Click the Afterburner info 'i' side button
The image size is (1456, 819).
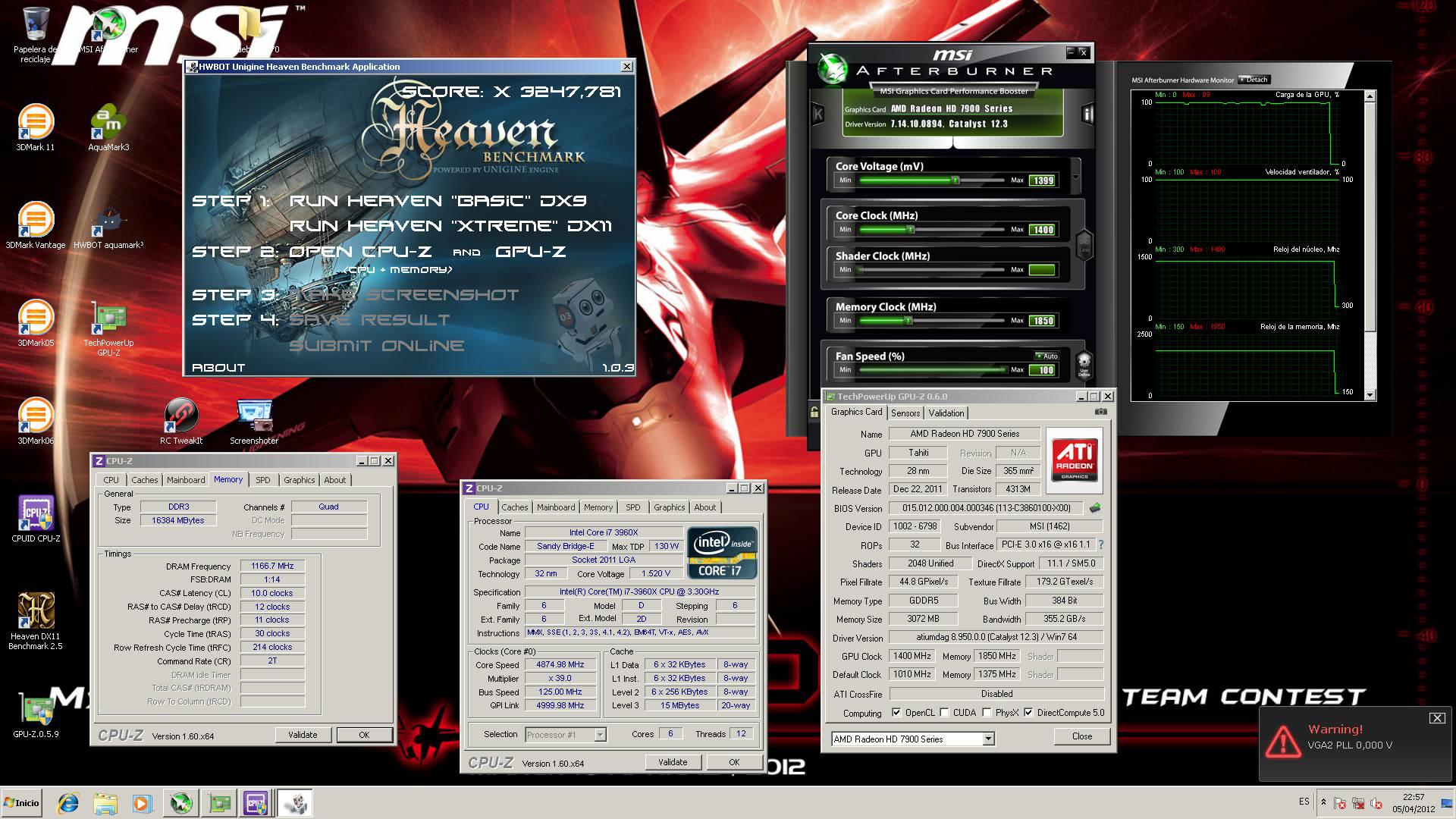1087,114
